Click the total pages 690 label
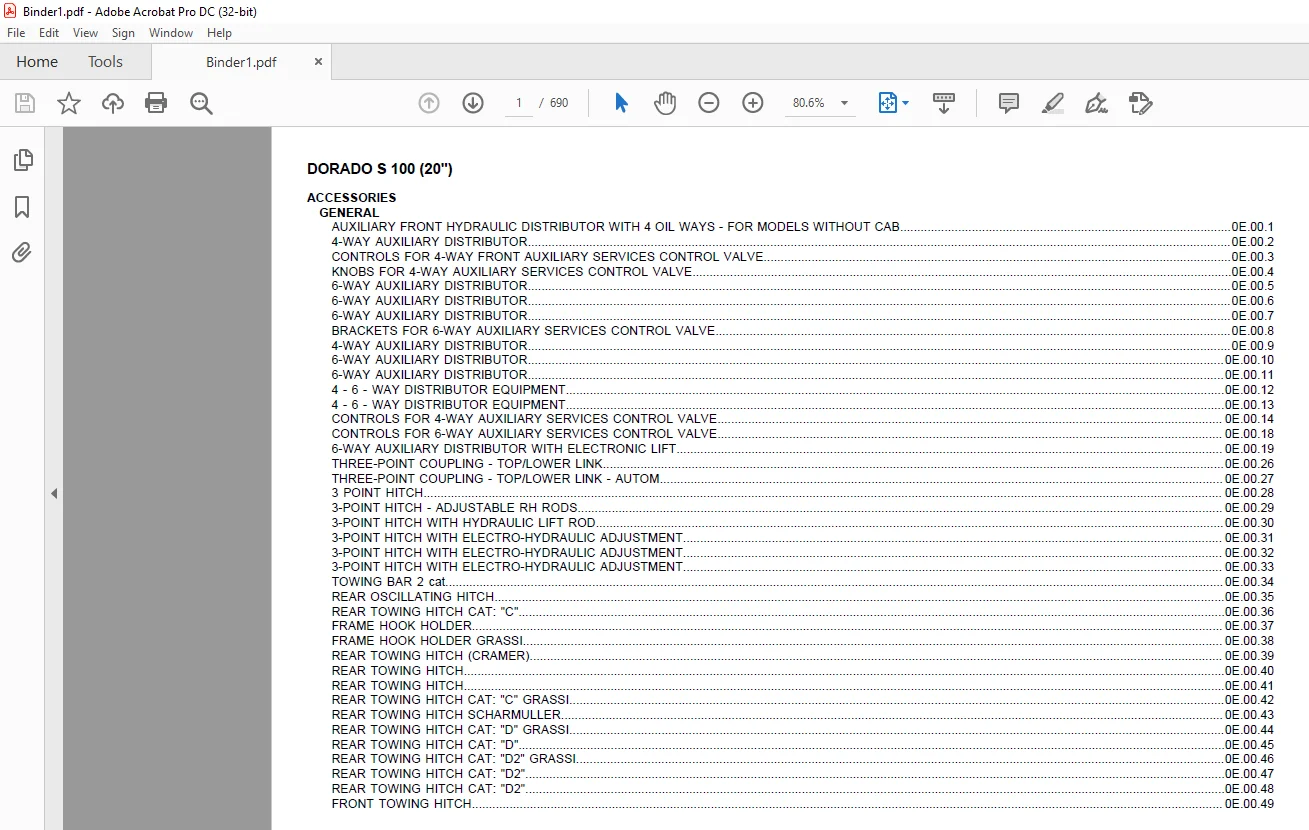 [x=559, y=103]
